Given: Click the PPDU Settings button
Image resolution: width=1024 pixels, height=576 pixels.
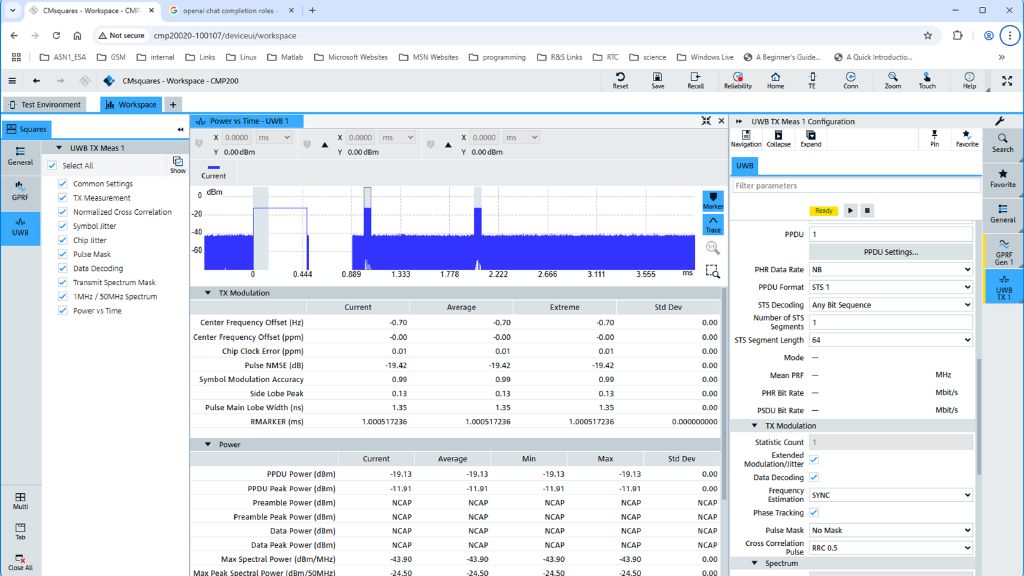Looking at the screenshot, I should (x=890, y=252).
